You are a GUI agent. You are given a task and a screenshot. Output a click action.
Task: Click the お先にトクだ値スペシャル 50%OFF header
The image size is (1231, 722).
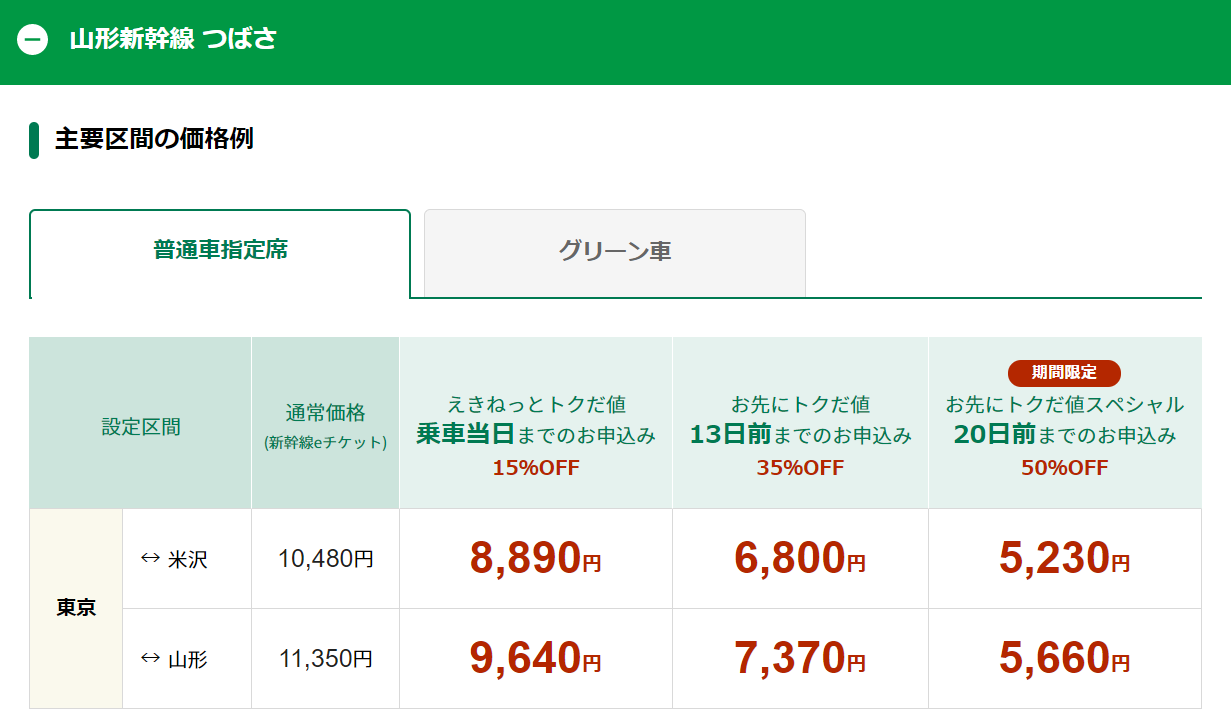(x=1065, y=423)
